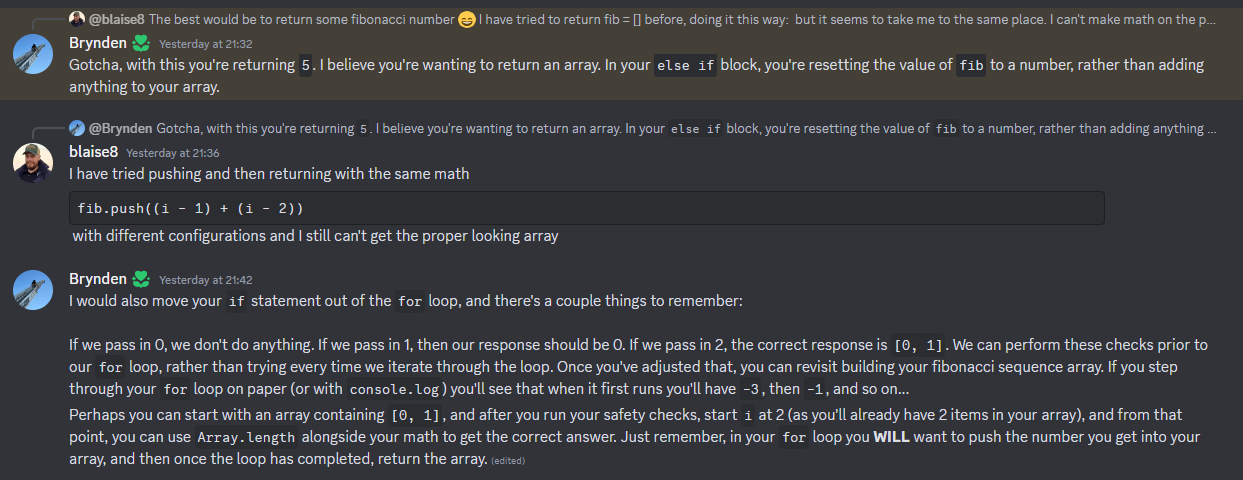Click small Brynden avatar in second reply preview
The image size is (1243, 480).
pyautogui.click(x=76, y=128)
